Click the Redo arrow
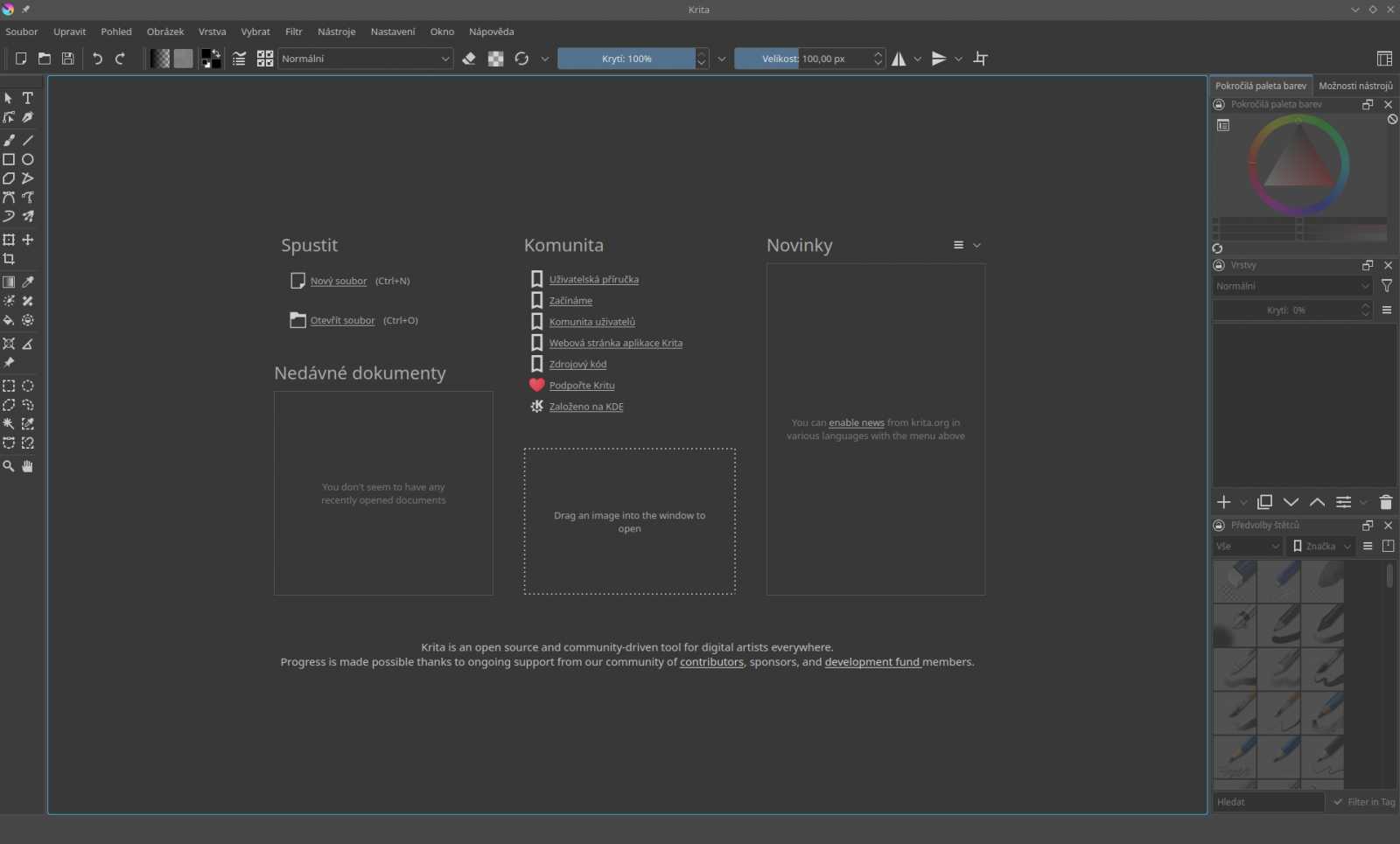The image size is (1400, 844). tap(121, 59)
